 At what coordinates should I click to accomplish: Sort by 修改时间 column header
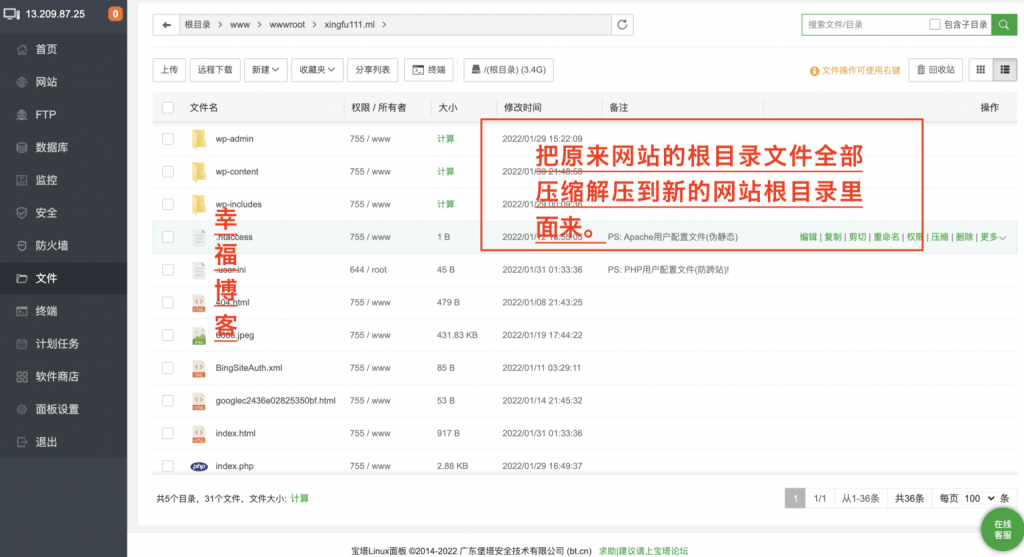click(x=522, y=108)
